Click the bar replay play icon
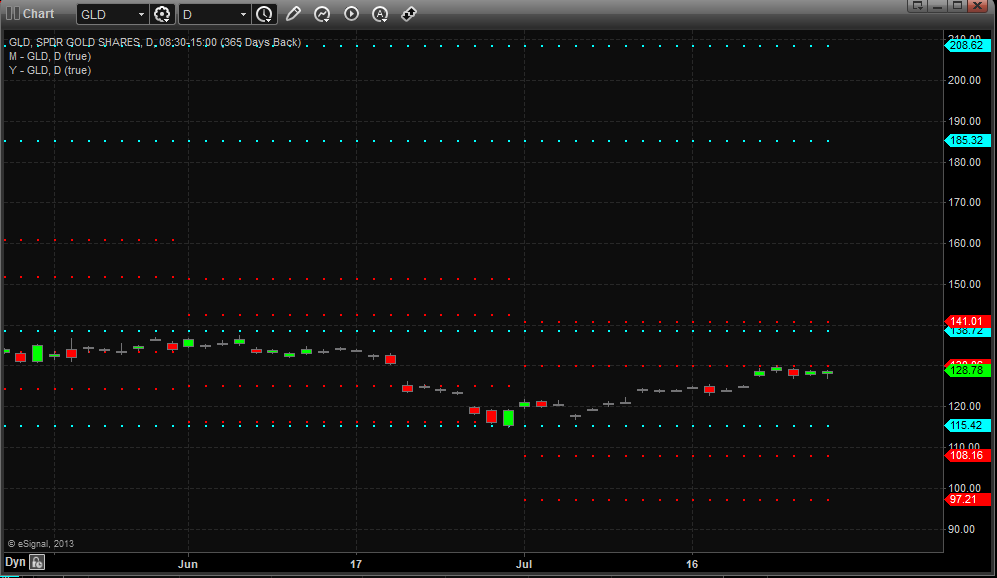The height and width of the screenshot is (578, 997). [x=351, y=14]
